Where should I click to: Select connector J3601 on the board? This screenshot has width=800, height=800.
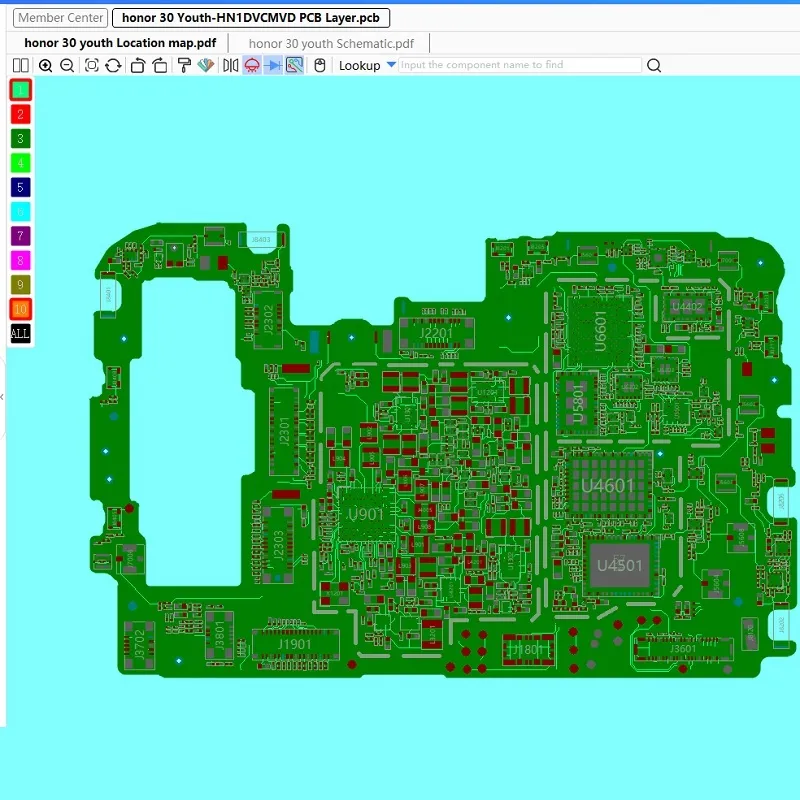(x=683, y=649)
